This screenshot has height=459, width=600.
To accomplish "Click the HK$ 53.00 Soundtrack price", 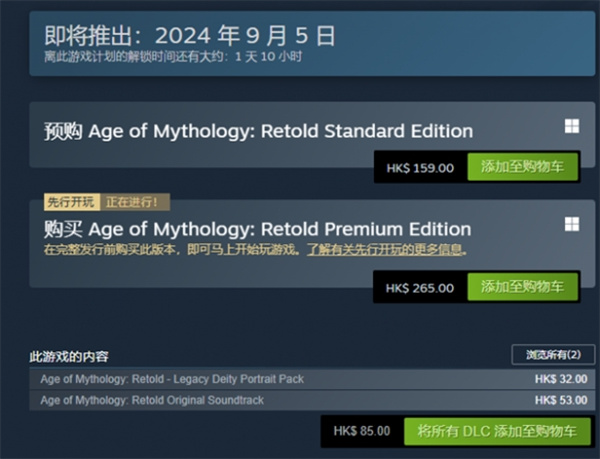I will 561,400.
